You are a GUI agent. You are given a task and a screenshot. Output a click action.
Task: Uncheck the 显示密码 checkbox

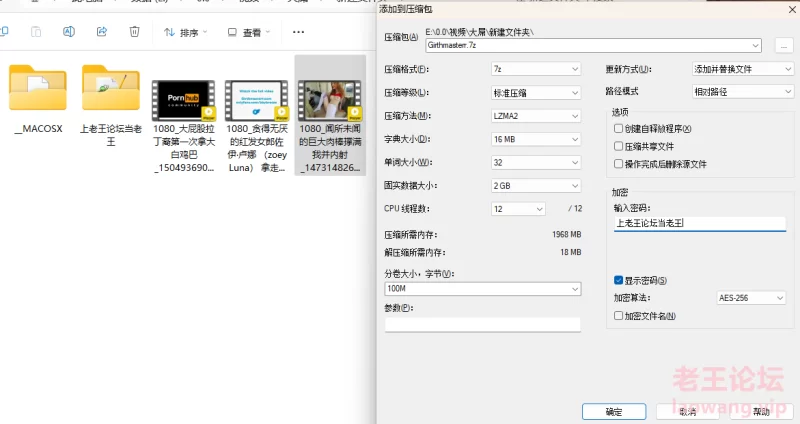(618, 280)
